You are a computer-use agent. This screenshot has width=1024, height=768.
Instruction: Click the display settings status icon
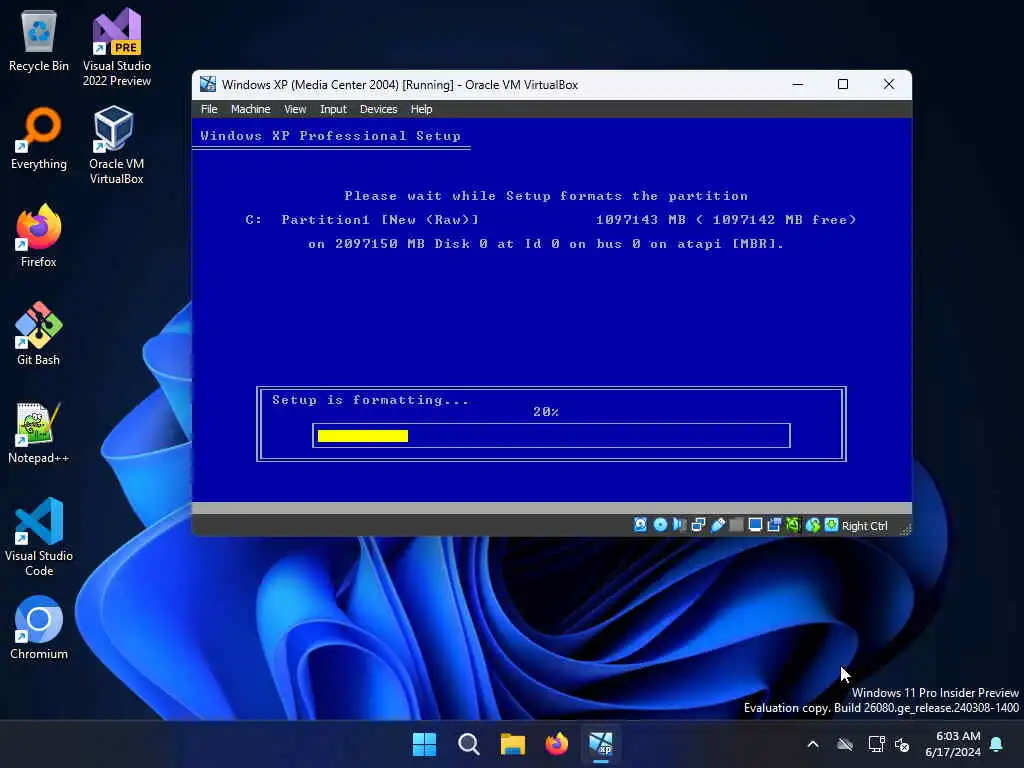[756, 525]
